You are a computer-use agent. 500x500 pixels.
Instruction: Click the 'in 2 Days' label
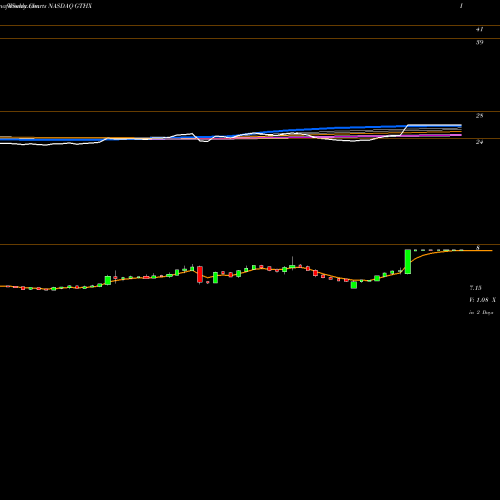pos(481,312)
